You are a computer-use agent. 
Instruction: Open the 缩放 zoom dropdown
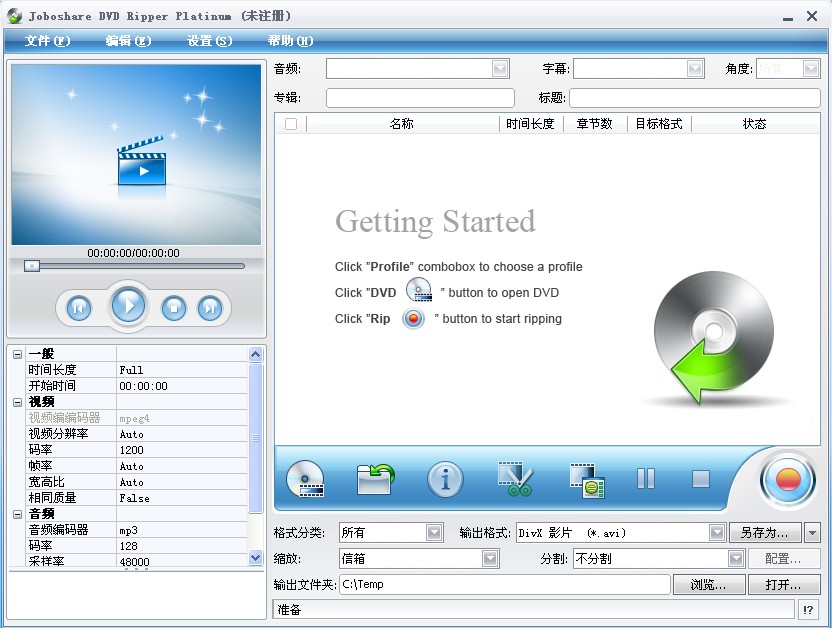pyautogui.click(x=490, y=559)
